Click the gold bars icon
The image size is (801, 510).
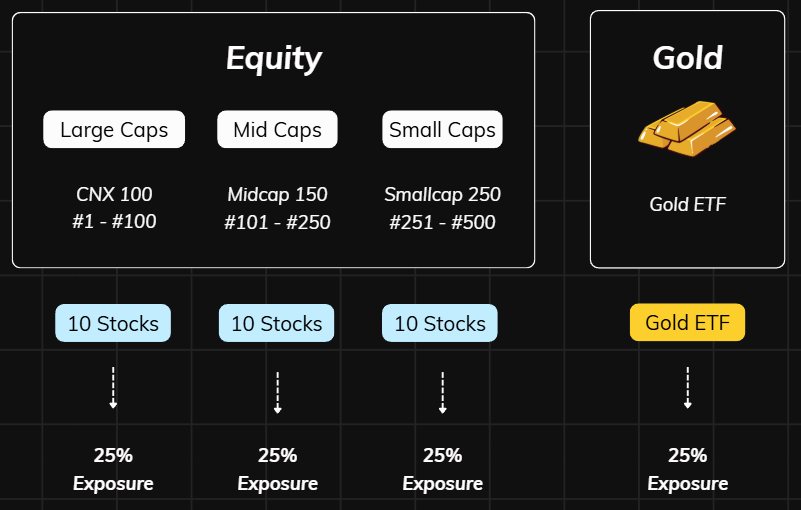(687, 128)
